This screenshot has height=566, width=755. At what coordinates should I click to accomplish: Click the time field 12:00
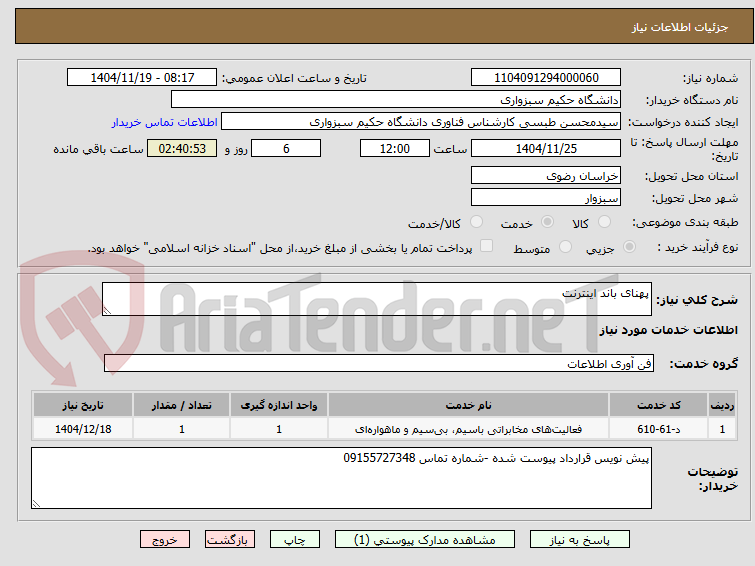[x=395, y=148]
